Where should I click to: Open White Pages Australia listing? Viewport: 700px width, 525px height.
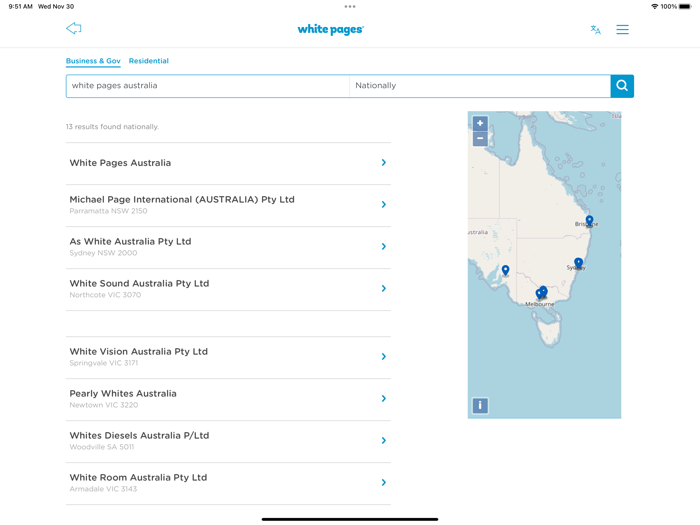click(x=228, y=163)
